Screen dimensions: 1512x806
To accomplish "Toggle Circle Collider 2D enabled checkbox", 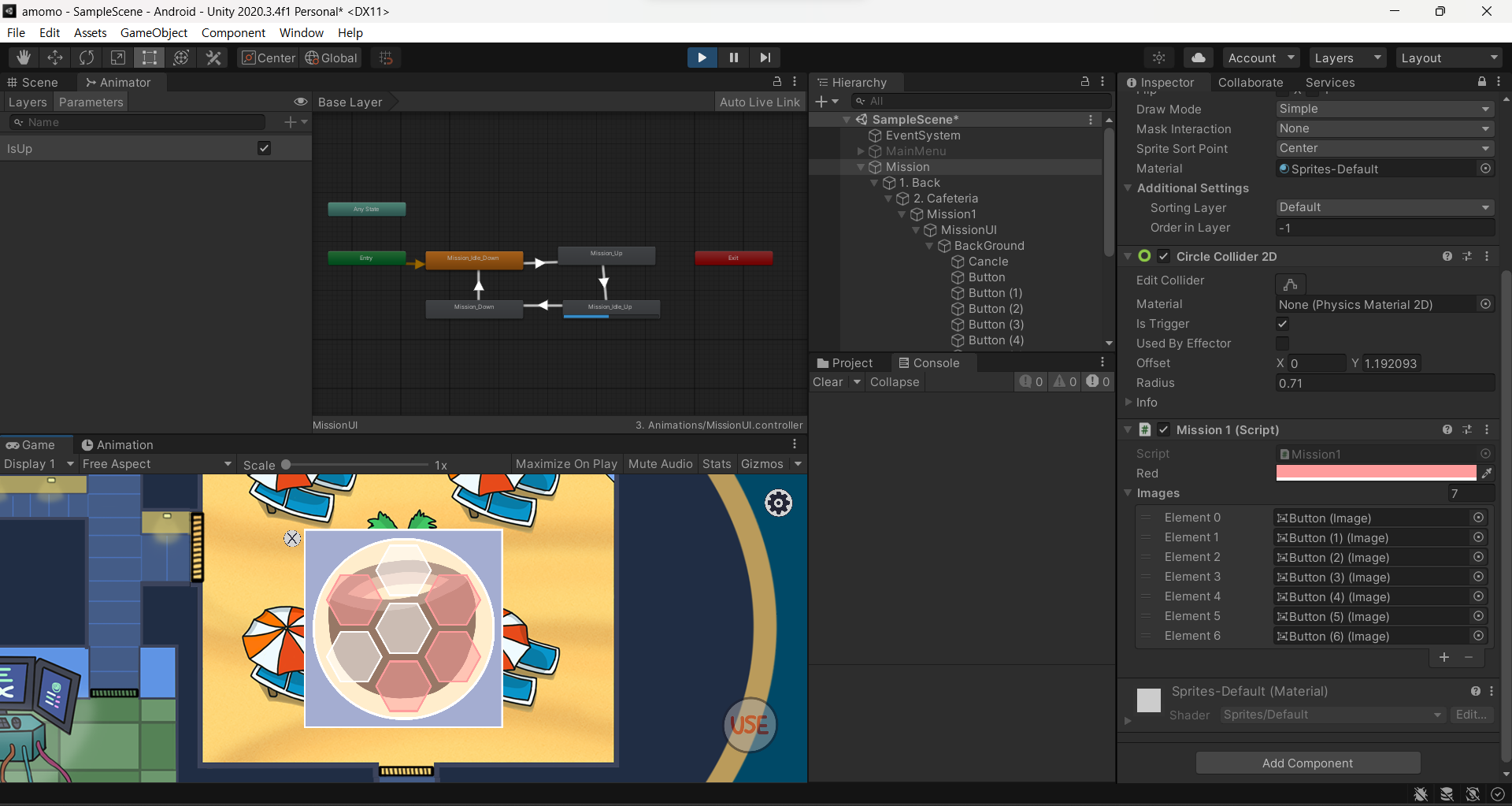I will 1164,256.
